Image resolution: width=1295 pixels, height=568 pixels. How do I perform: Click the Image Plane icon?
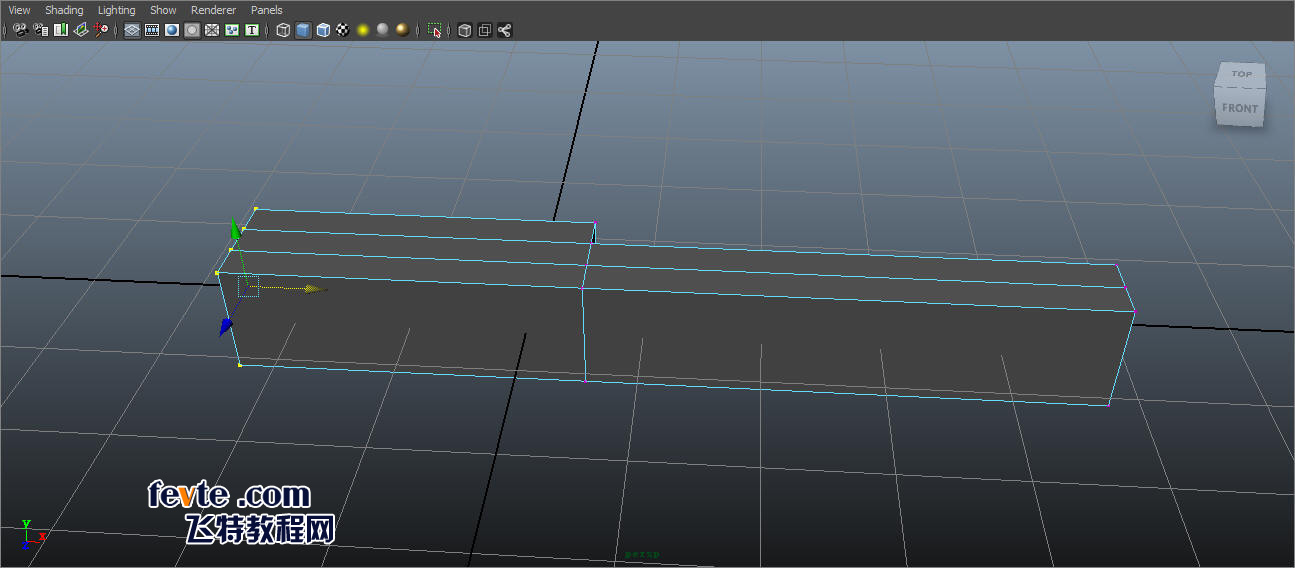pos(81,30)
